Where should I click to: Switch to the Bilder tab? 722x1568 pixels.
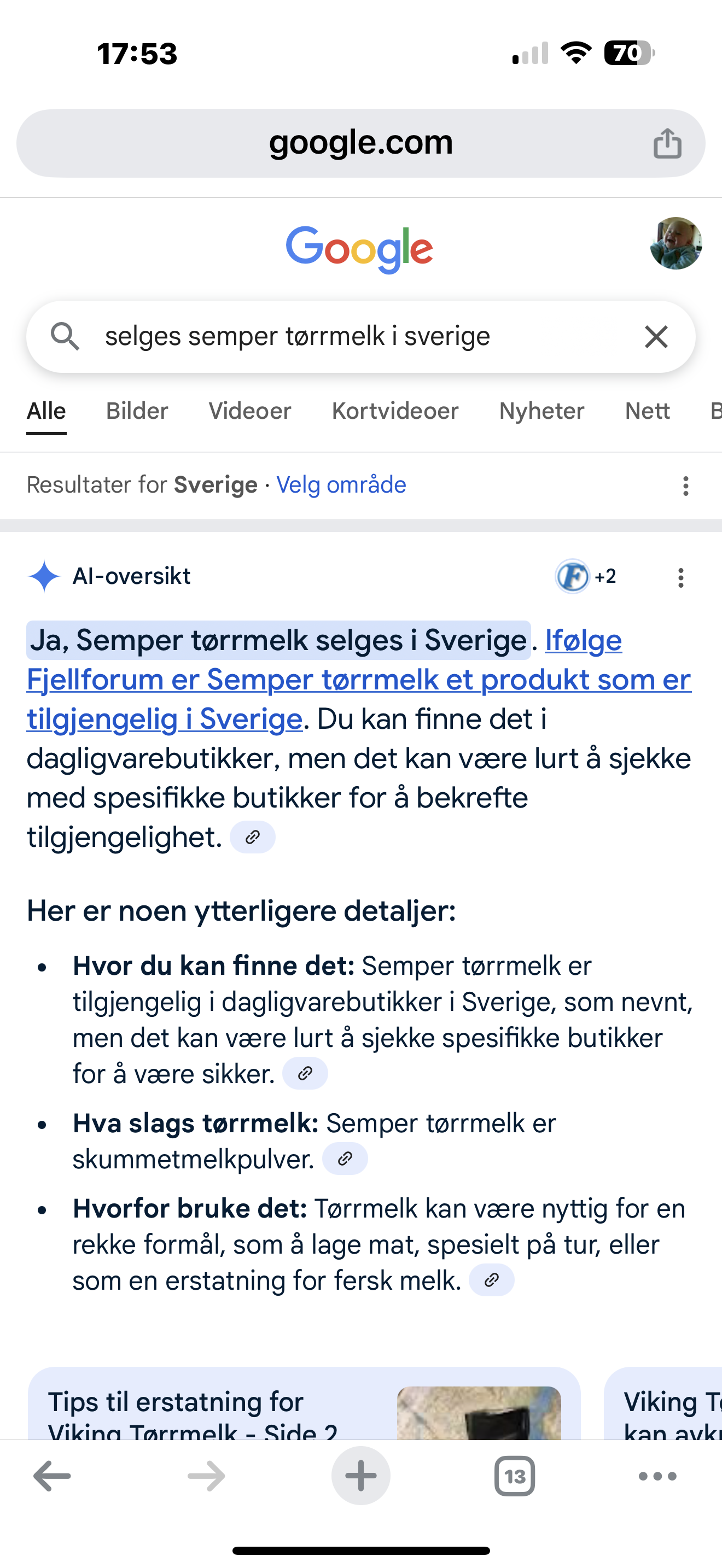[x=137, y=412]
